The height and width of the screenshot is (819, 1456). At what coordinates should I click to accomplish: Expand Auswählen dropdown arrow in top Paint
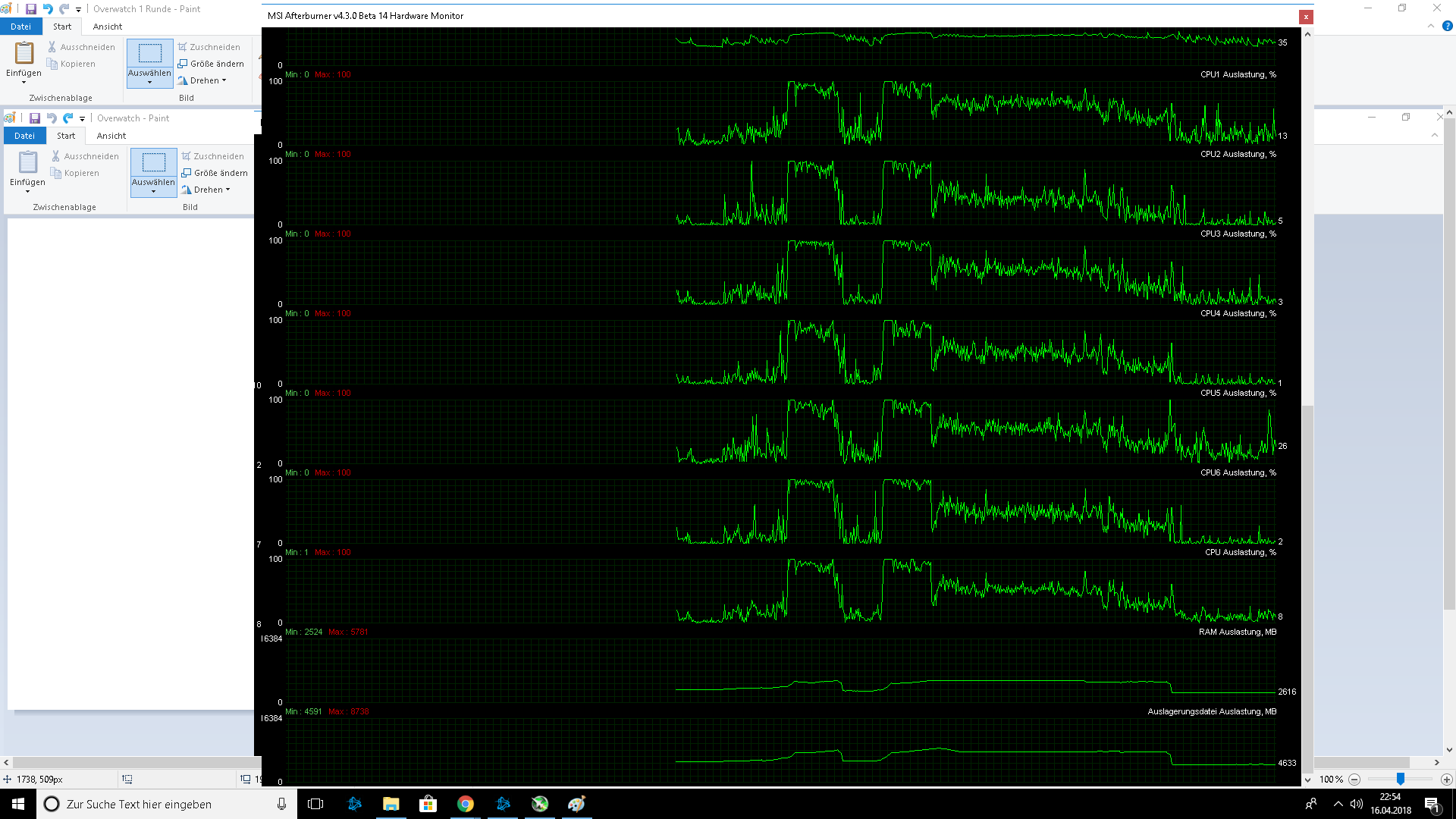tap(149, 82)
